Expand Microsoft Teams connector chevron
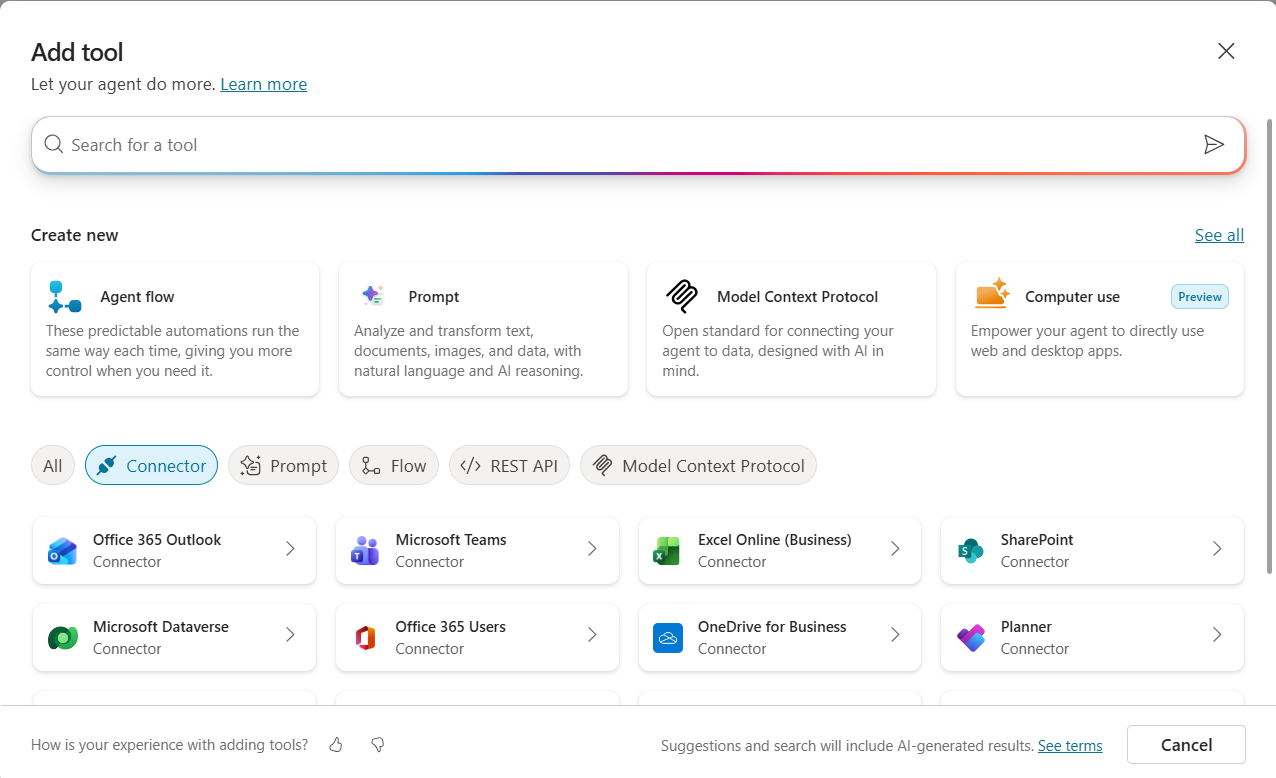The image size is (1276, 778). (592, 548)
